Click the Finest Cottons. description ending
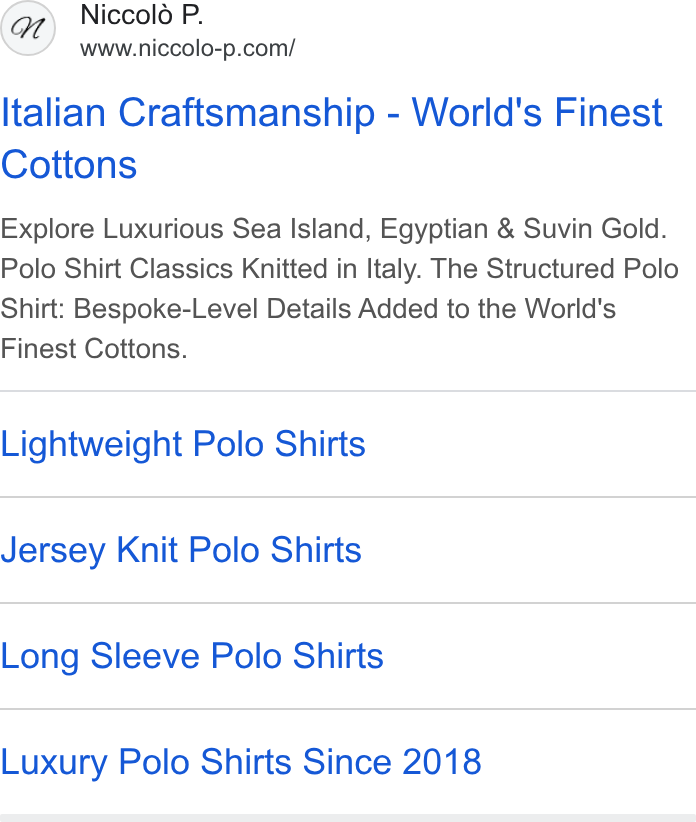Viewport: 696px width, 822px height. pos(94,349)
